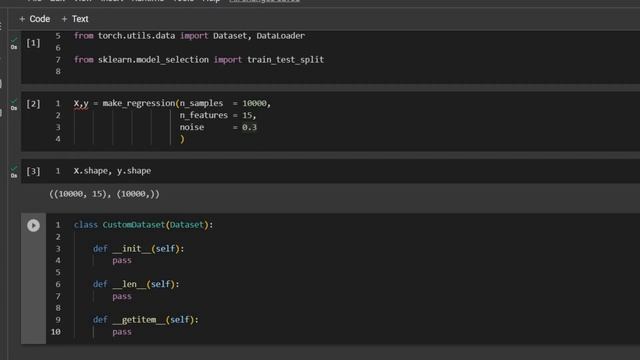
Task: Click the green checkmark beside cell [3]
Action: coord(14,168)
